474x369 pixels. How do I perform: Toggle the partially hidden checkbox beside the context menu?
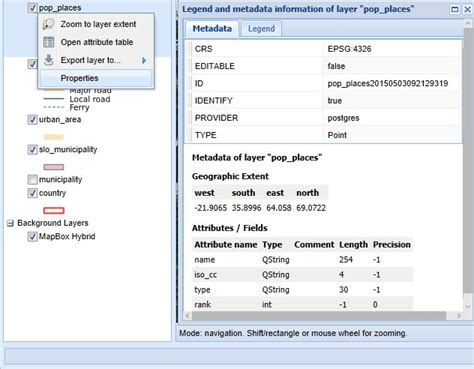tap(32, 64)
